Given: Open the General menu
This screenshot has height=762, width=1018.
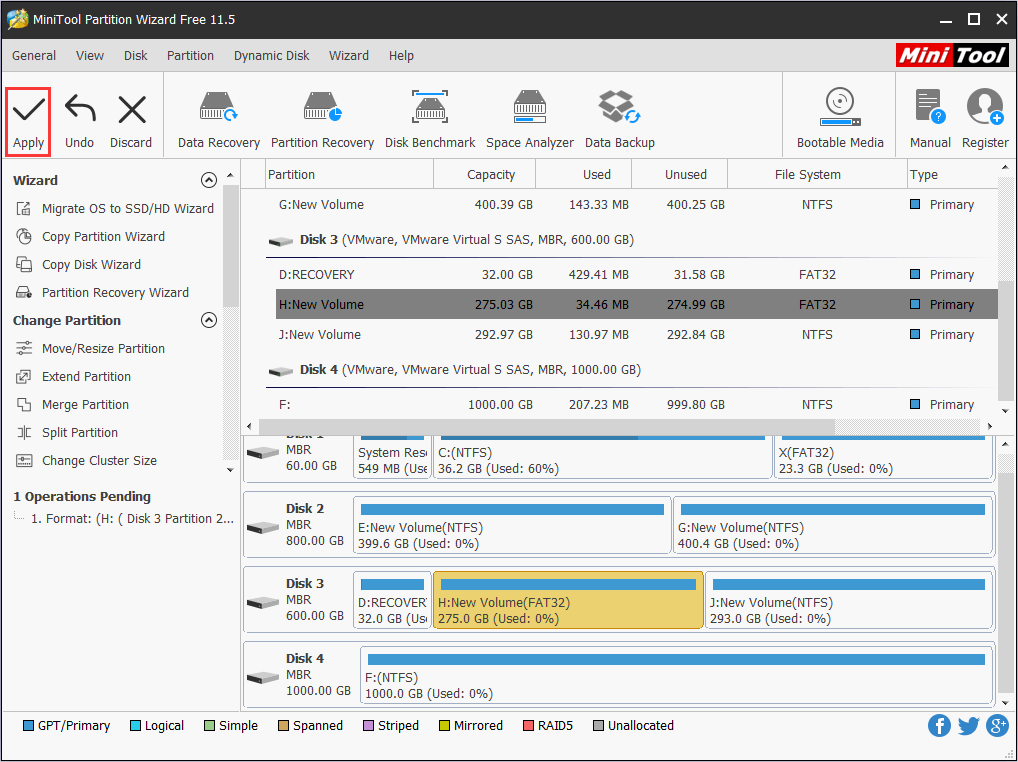Looking at the screenshot, I should coord(34,56).
